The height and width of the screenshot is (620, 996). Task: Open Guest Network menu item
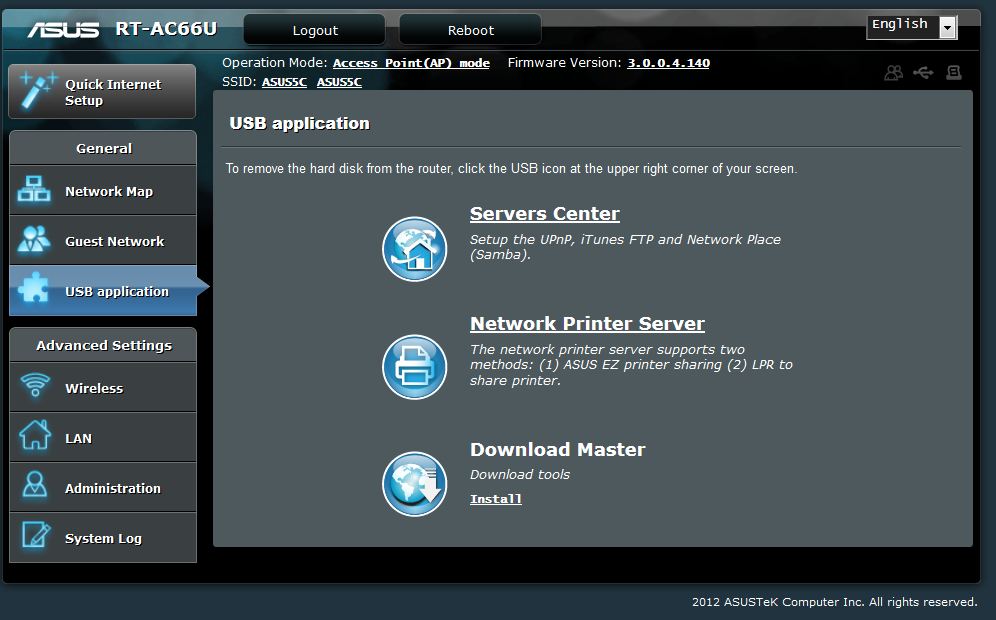coord(103,240)
